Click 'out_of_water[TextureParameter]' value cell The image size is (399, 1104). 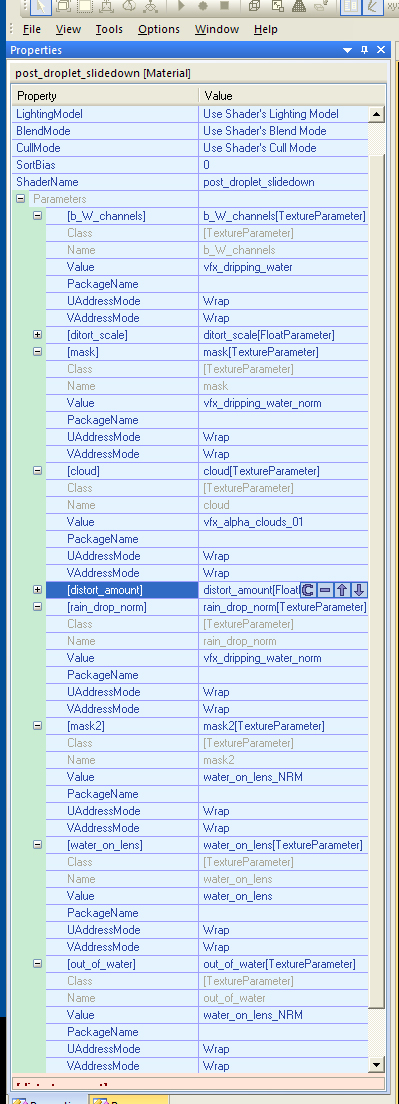pos(284,964)
